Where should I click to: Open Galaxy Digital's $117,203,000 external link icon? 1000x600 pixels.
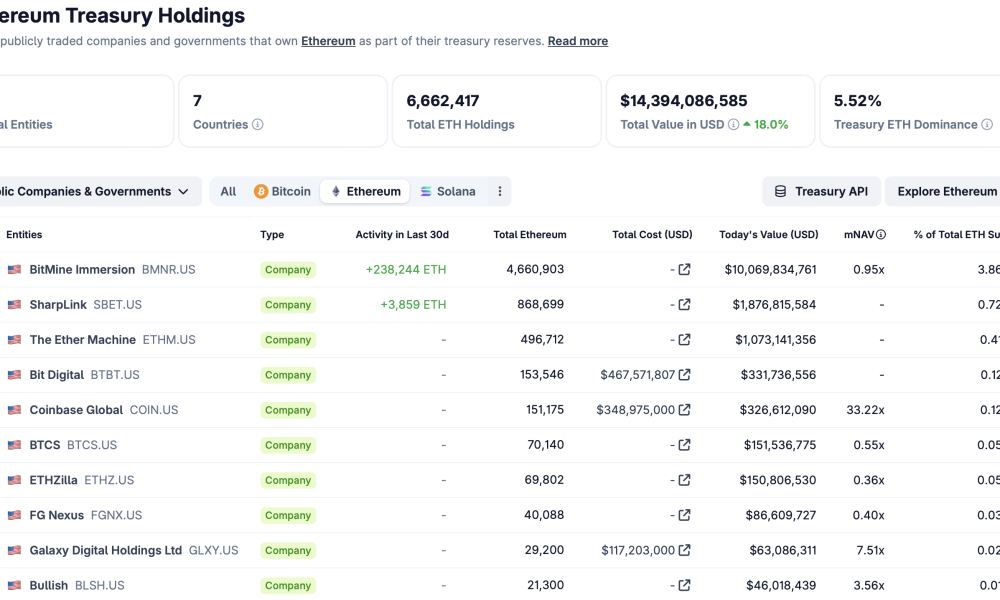683,550
